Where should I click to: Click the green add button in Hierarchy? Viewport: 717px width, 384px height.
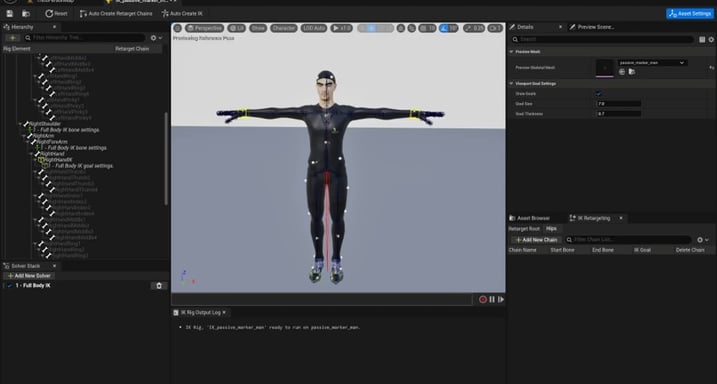12,38
